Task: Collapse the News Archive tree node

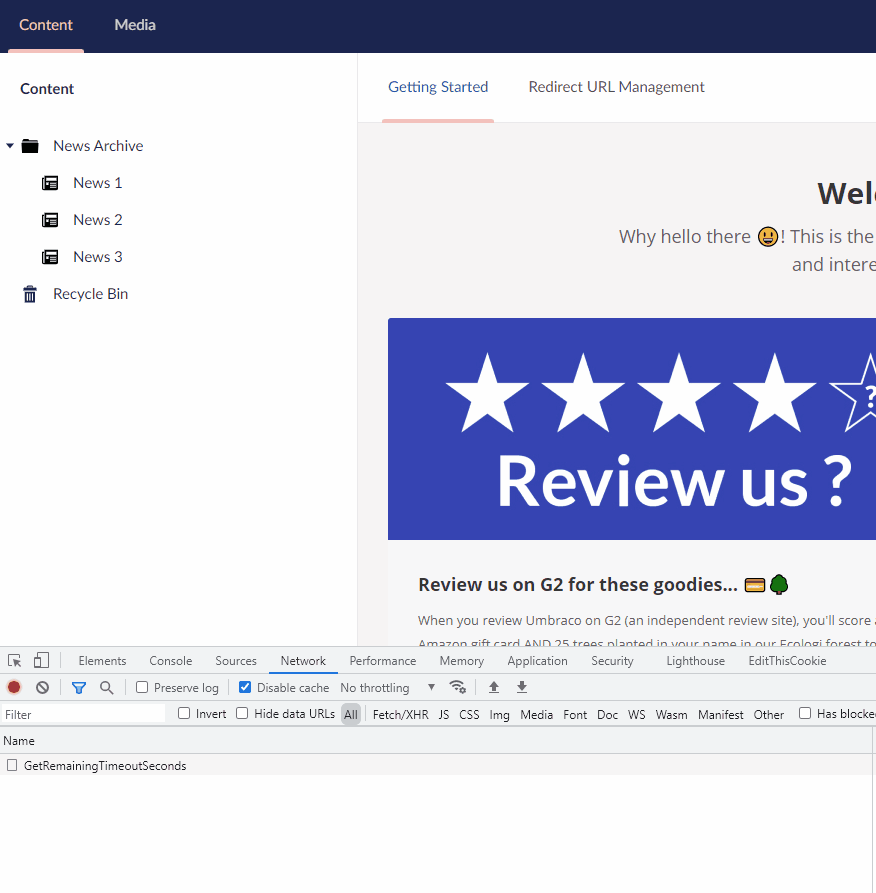Action: (x=10, y=145)
